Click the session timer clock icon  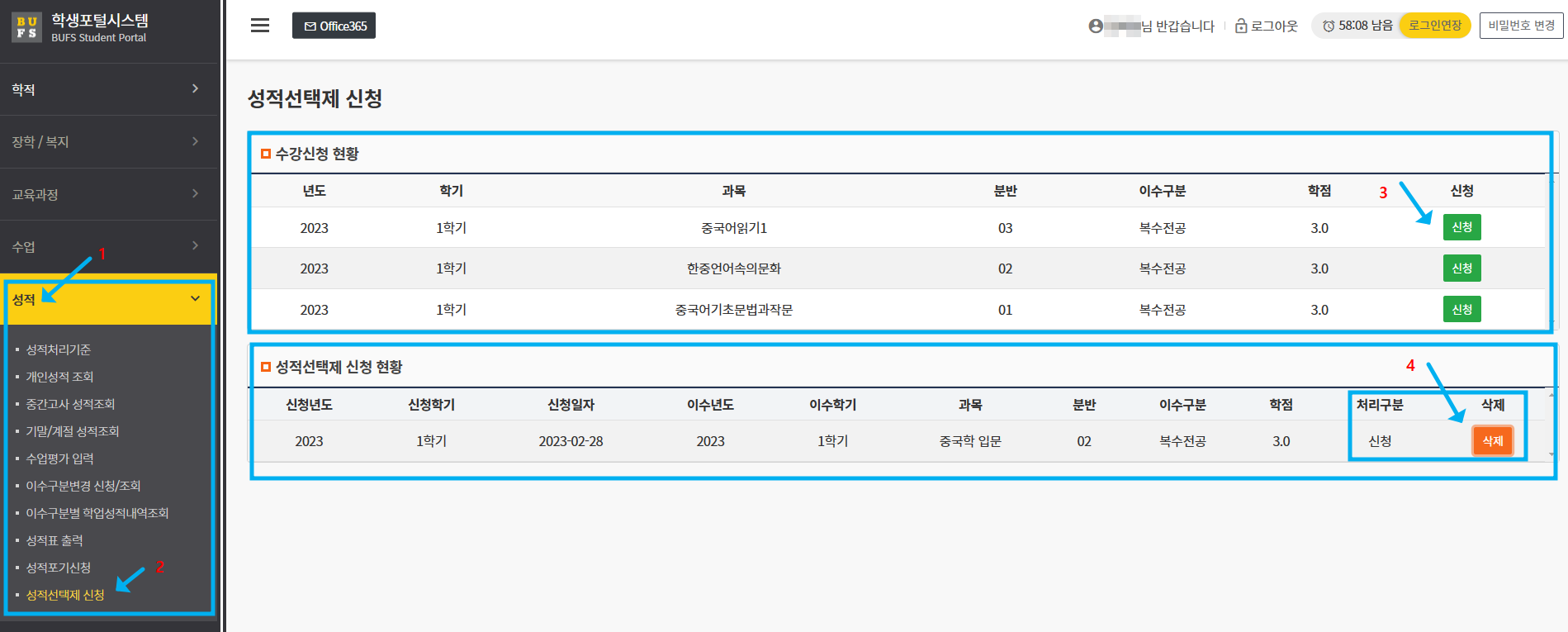tap(1329, 26)
